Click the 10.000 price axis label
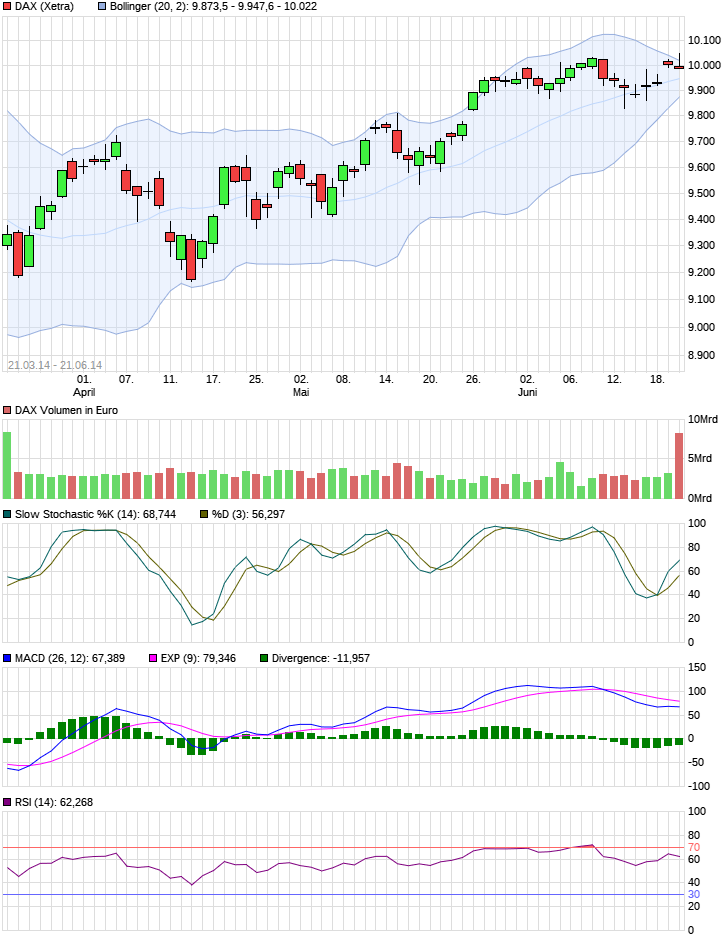This screenshot has height=940, width=726. pos(704,65)
